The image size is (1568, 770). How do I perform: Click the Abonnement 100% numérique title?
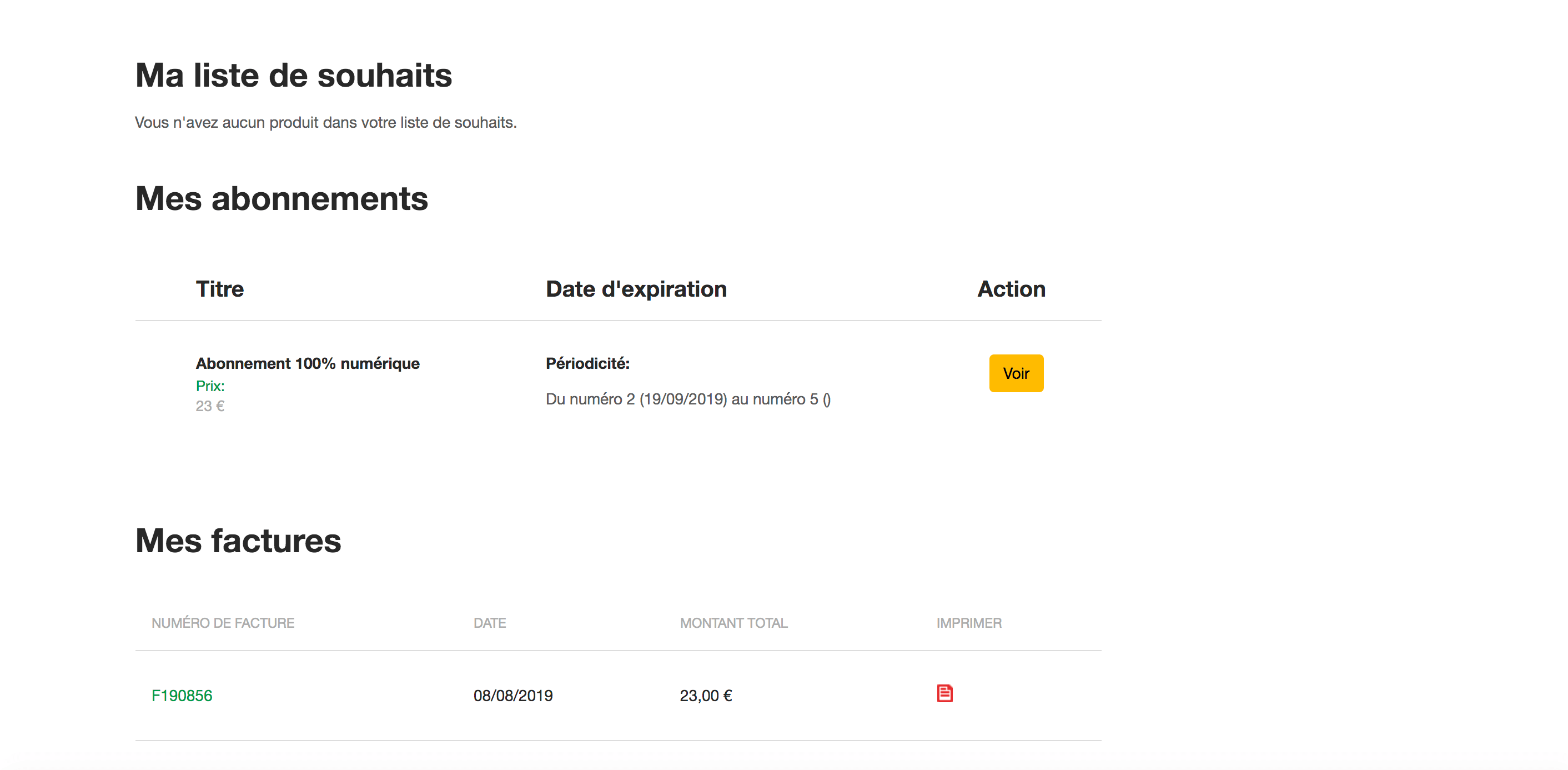[x=308, y=364]
